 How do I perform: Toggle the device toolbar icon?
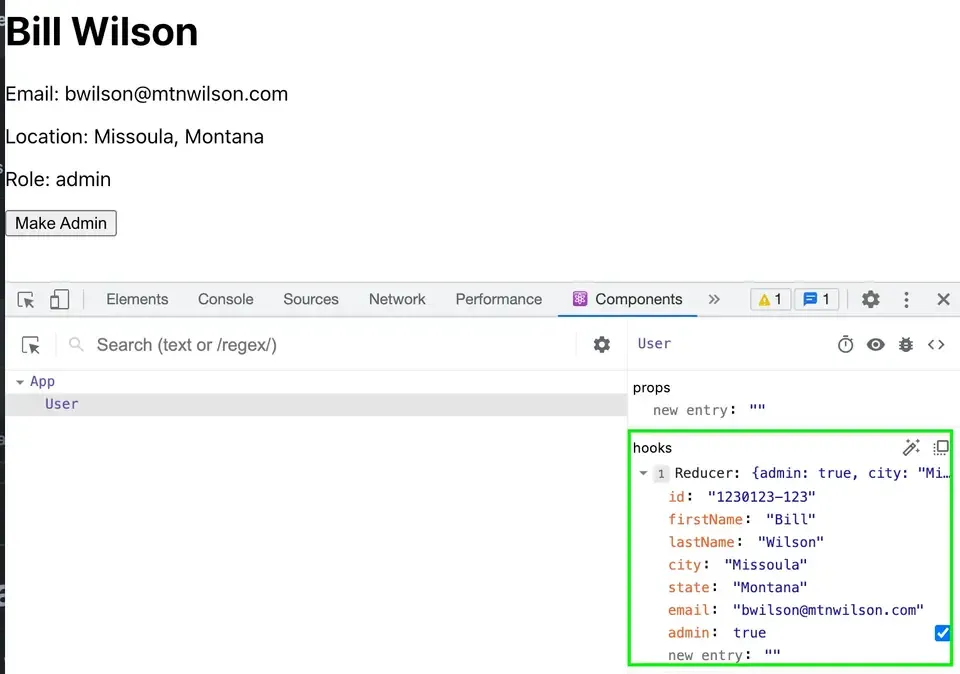pos(59,300)
